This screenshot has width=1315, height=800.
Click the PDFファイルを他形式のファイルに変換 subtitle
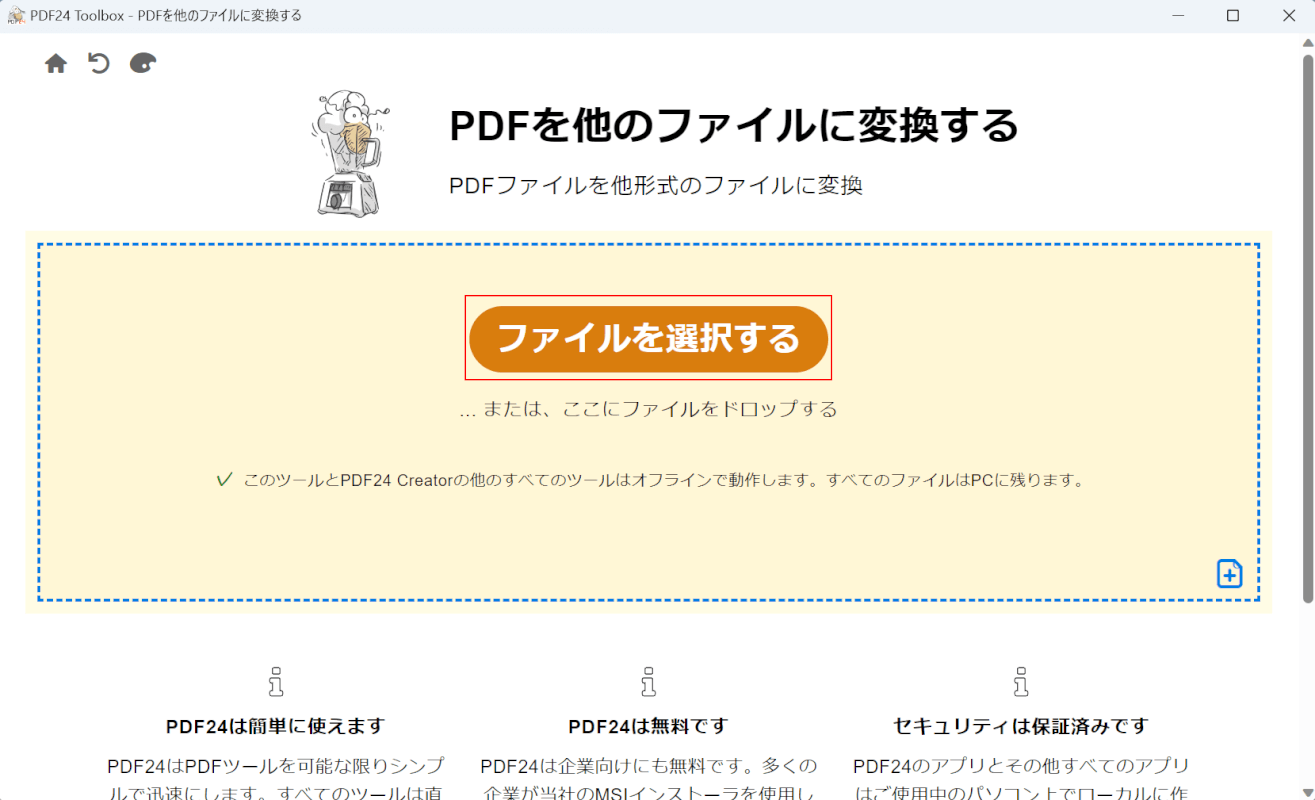[656, 185]
